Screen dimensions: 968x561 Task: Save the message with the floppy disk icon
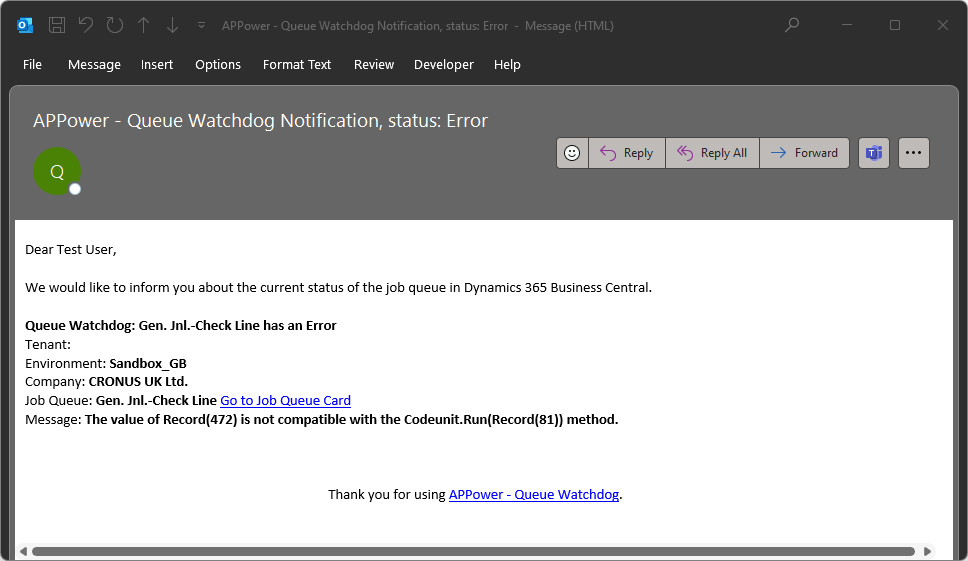(x=57, y=25)
